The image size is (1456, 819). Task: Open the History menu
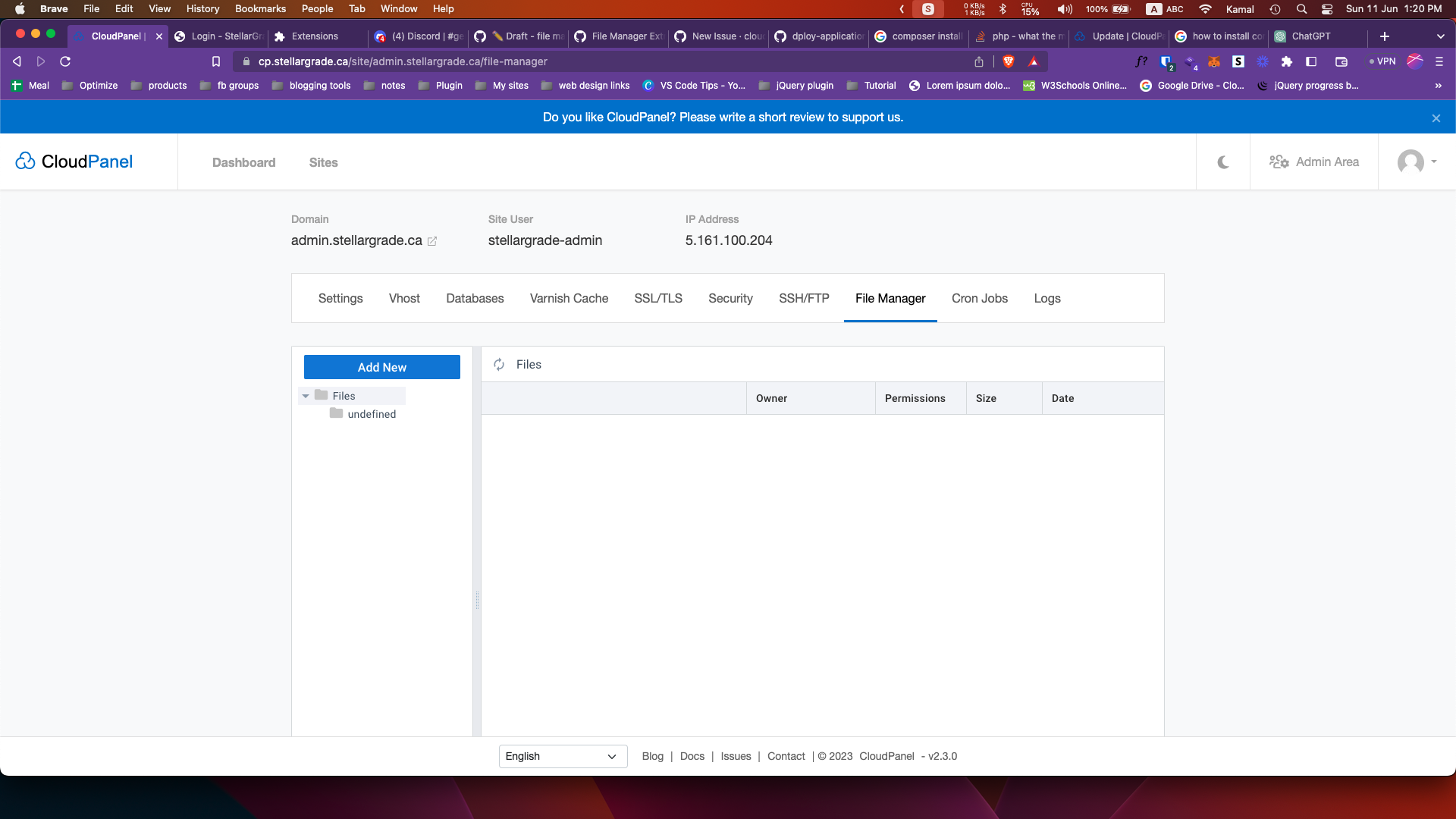click(x=202, y=8)
